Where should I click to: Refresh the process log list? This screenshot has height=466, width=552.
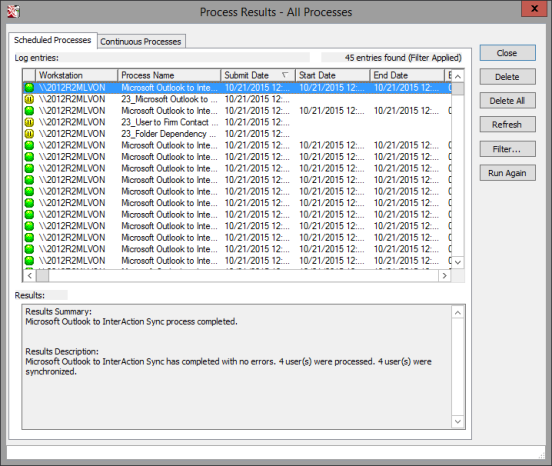point(507,125)
